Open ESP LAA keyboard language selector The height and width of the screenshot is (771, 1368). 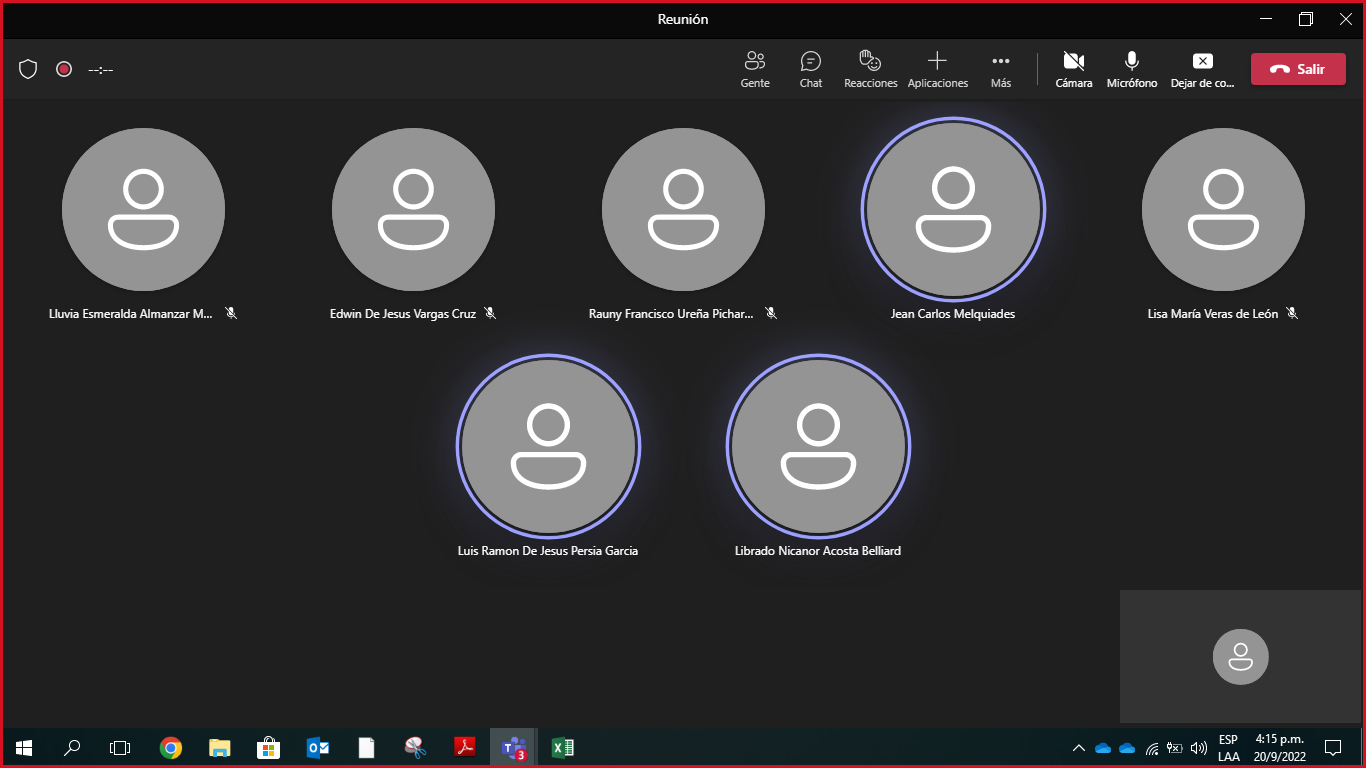click(x=1228, y=748)
